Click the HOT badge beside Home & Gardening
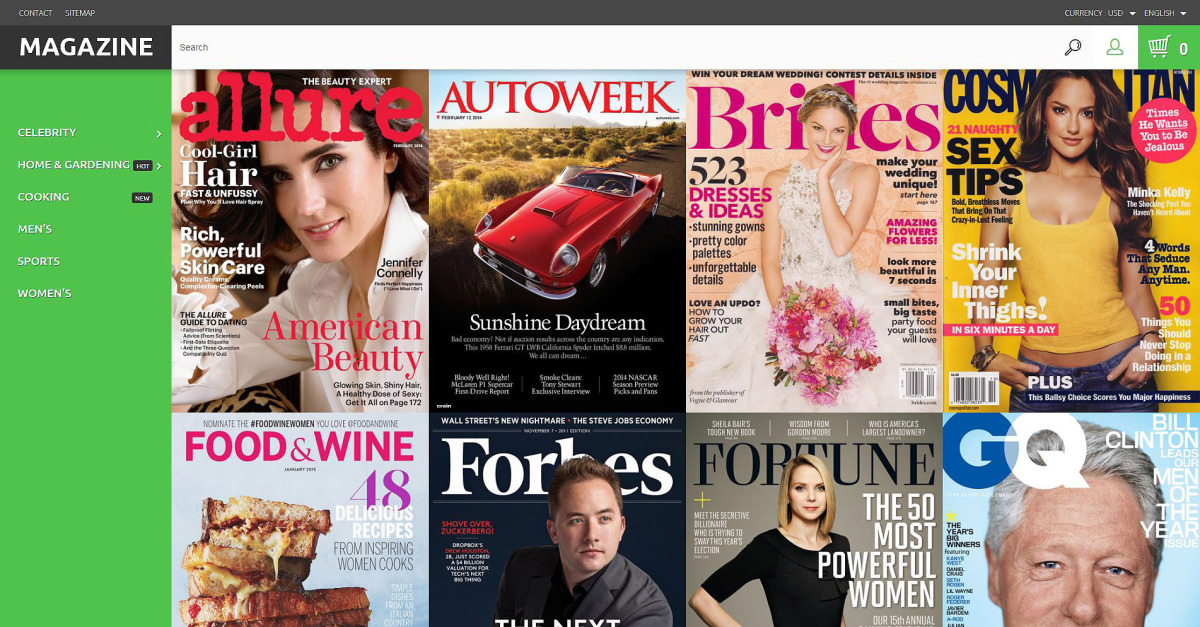Screen dimensions: 1200x627 [x=143, y=165]
